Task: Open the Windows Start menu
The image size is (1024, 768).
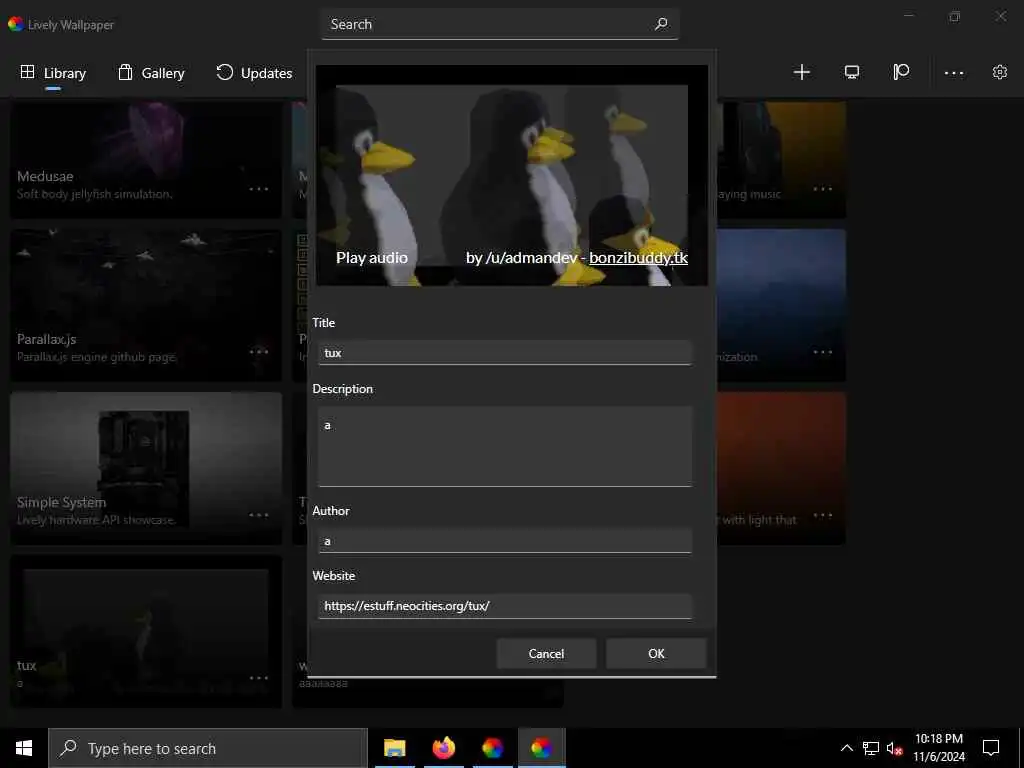Action: point(24,748)
